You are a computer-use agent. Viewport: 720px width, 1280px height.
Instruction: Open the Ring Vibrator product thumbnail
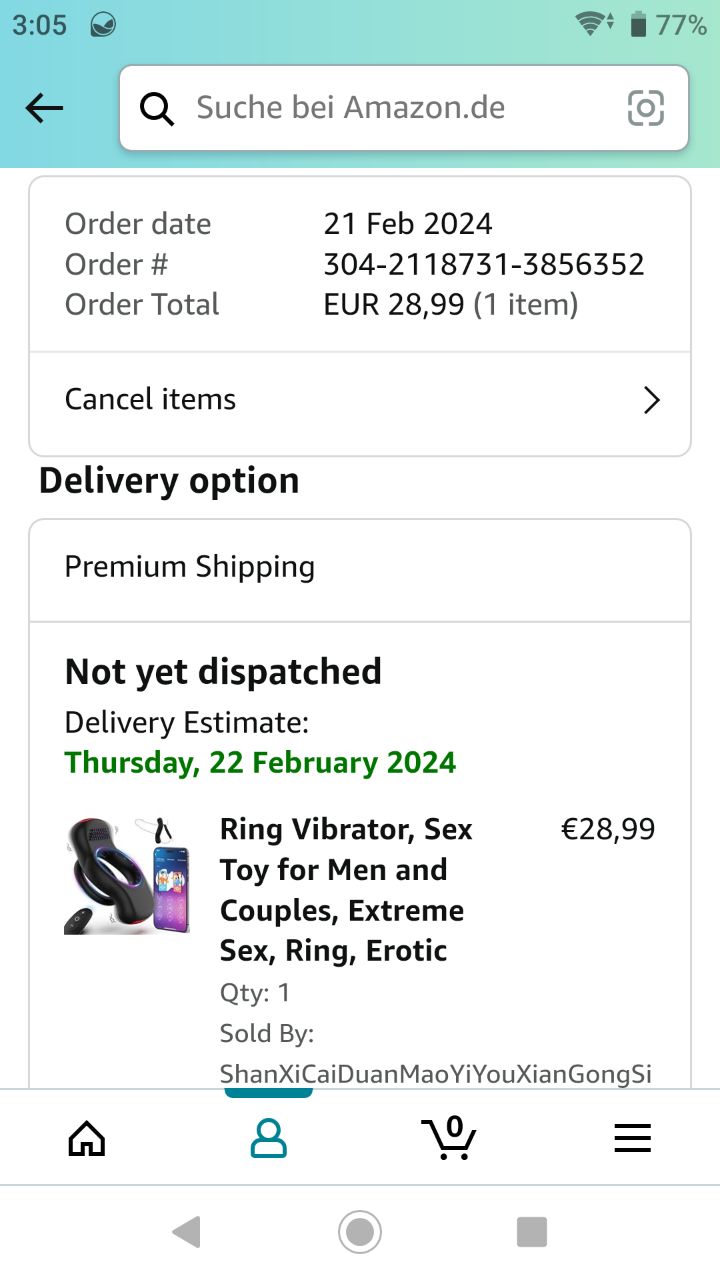(127, 875)
